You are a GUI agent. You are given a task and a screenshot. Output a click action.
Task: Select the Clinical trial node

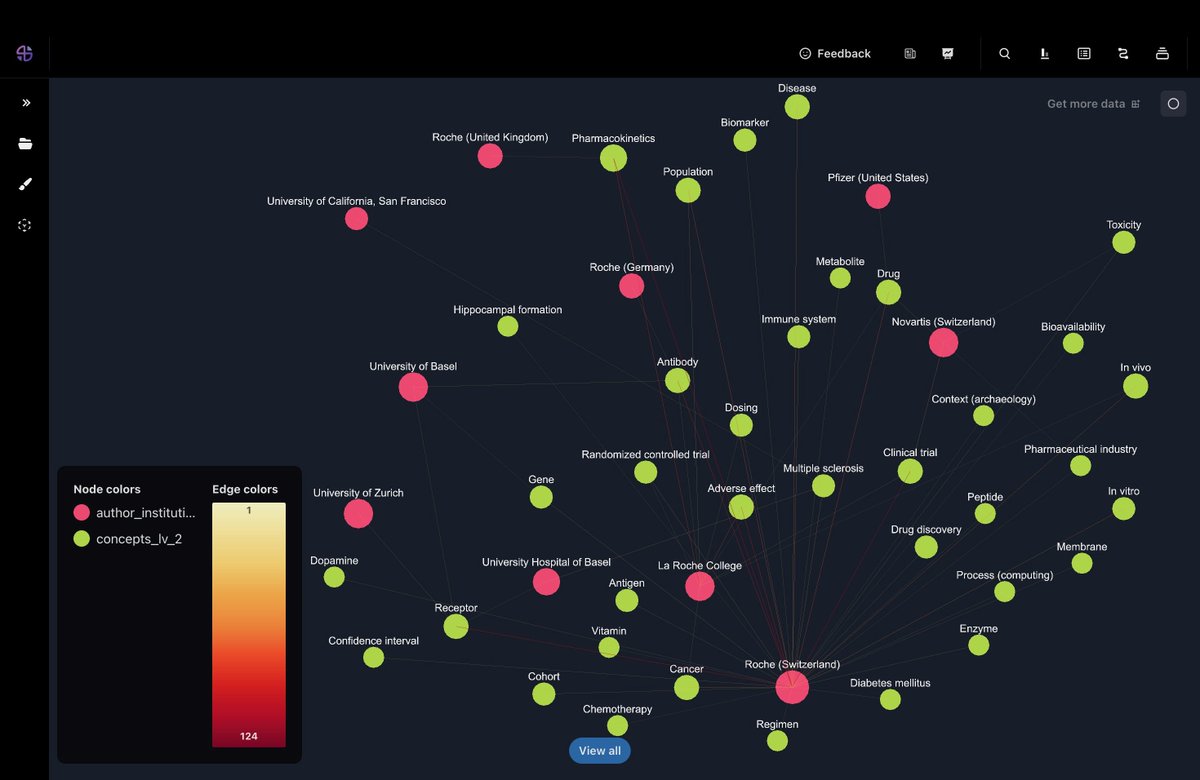[910, 471]
